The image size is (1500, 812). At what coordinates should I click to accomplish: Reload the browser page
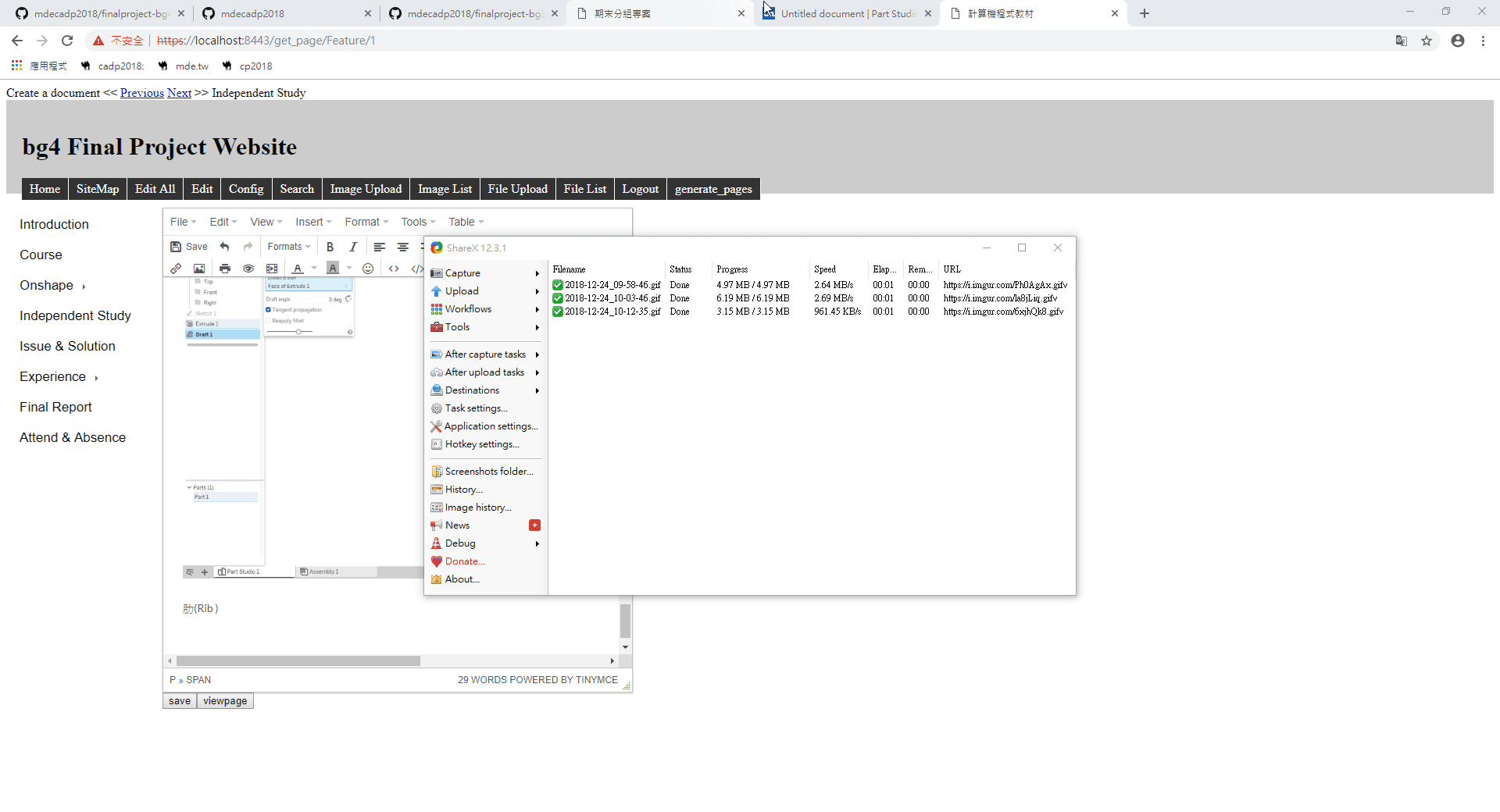67,41
